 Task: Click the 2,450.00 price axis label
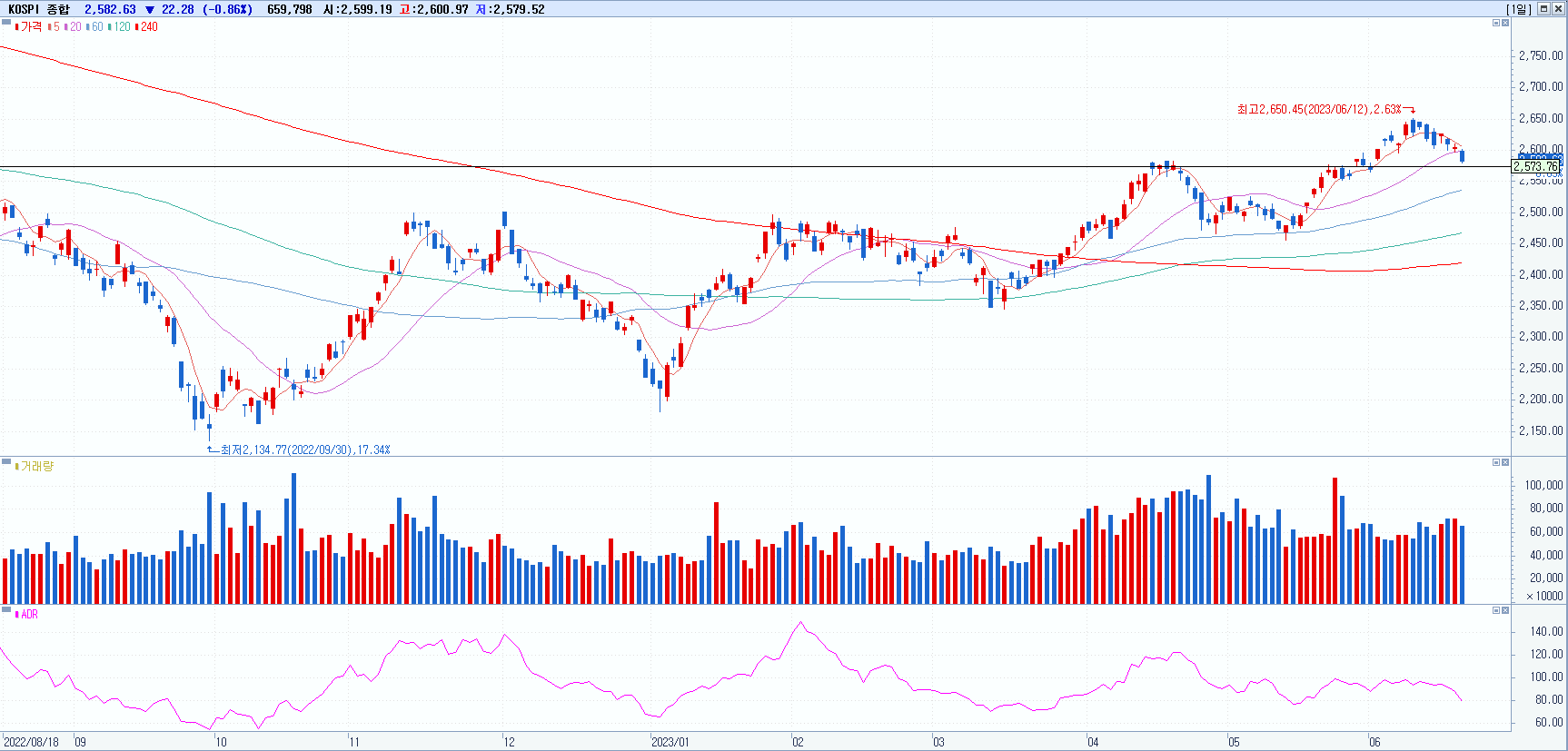coord(1541,243)
